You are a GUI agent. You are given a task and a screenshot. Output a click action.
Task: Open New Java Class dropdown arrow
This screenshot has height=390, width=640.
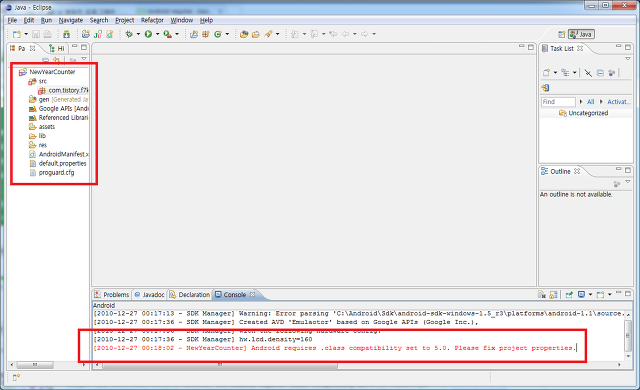pyautogui.click(x=227, y=34)
